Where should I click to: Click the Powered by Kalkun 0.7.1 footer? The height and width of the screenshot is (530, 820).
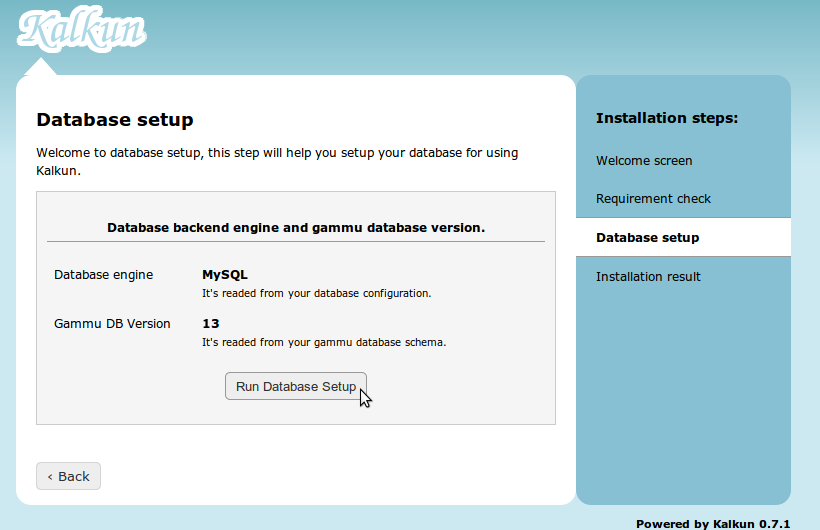tap(713, 524)
